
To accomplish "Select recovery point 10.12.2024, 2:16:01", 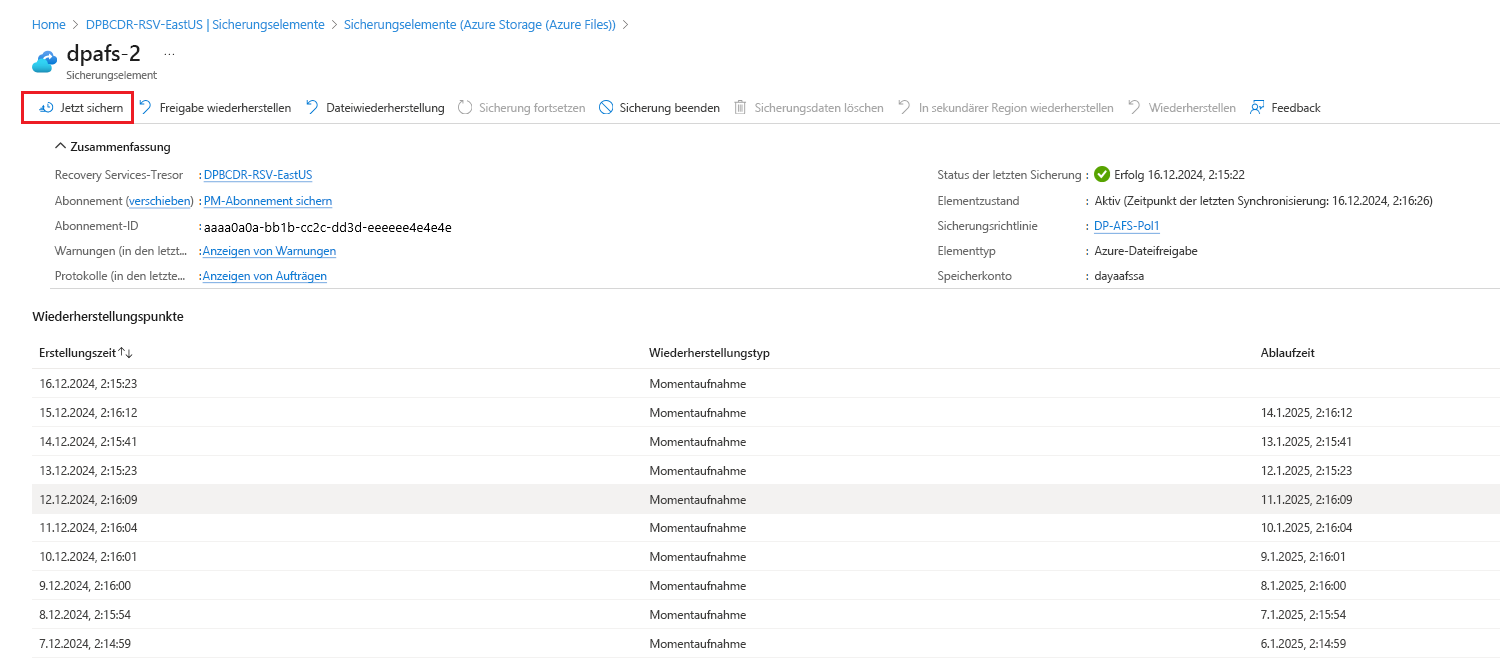I will (766, 557).
